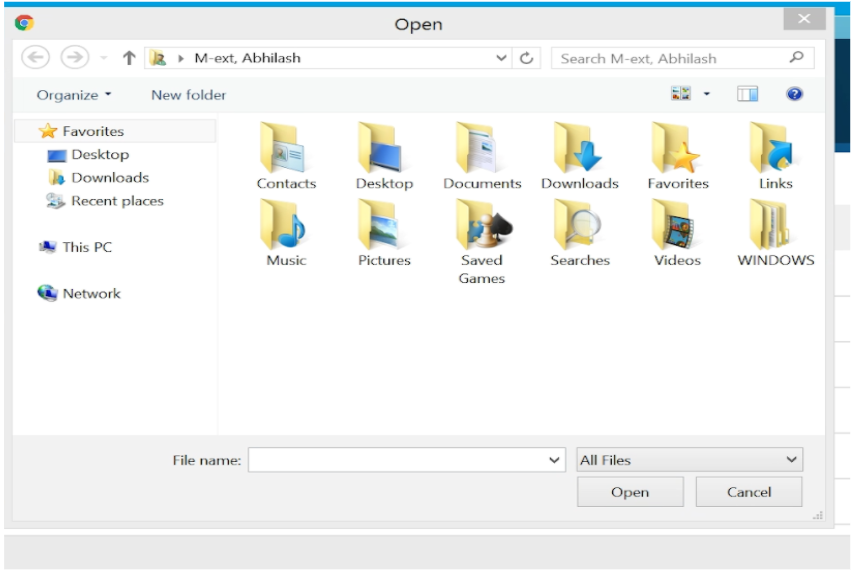
Task: Select the Contacts folder icon
Action: pyautogui.click(x=285, y=148)
